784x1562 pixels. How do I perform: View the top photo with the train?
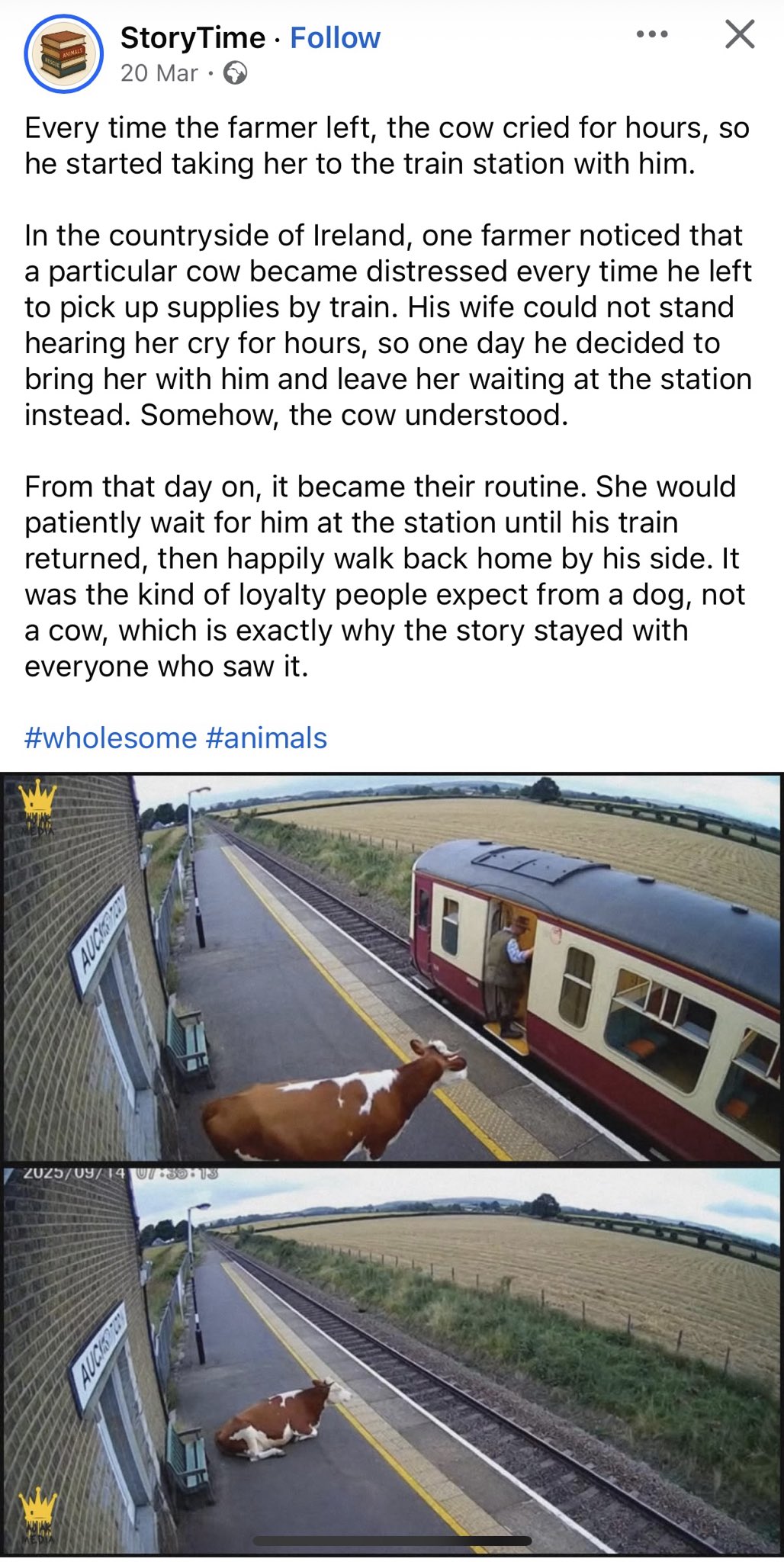(x=392, y=967)
